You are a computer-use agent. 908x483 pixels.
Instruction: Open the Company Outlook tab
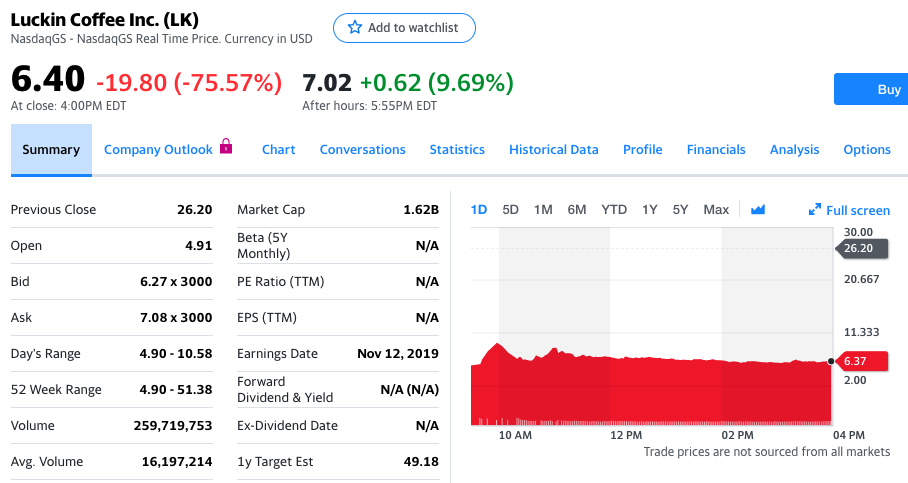click(158, 149)
